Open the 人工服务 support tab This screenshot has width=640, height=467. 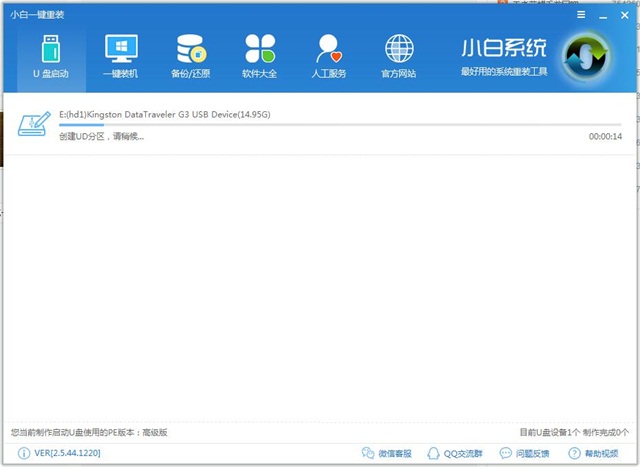[x=329, y=57]
